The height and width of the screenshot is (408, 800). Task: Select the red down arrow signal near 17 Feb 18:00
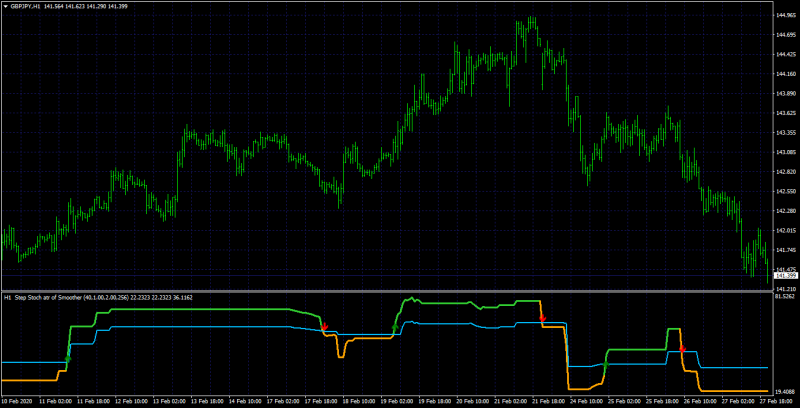[325, 326]
